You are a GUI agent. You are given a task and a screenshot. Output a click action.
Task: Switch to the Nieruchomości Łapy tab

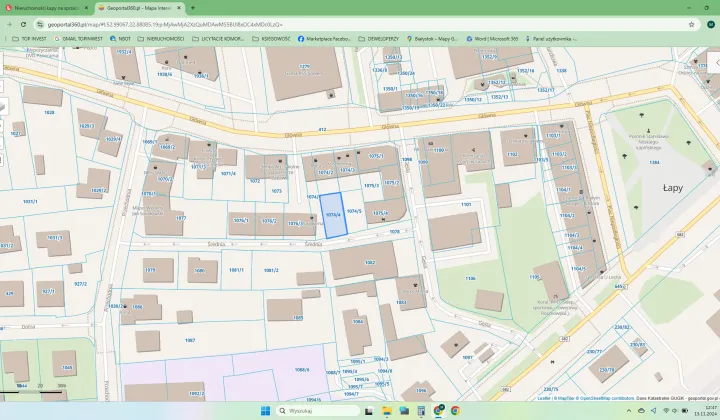(x=45, y=7)
